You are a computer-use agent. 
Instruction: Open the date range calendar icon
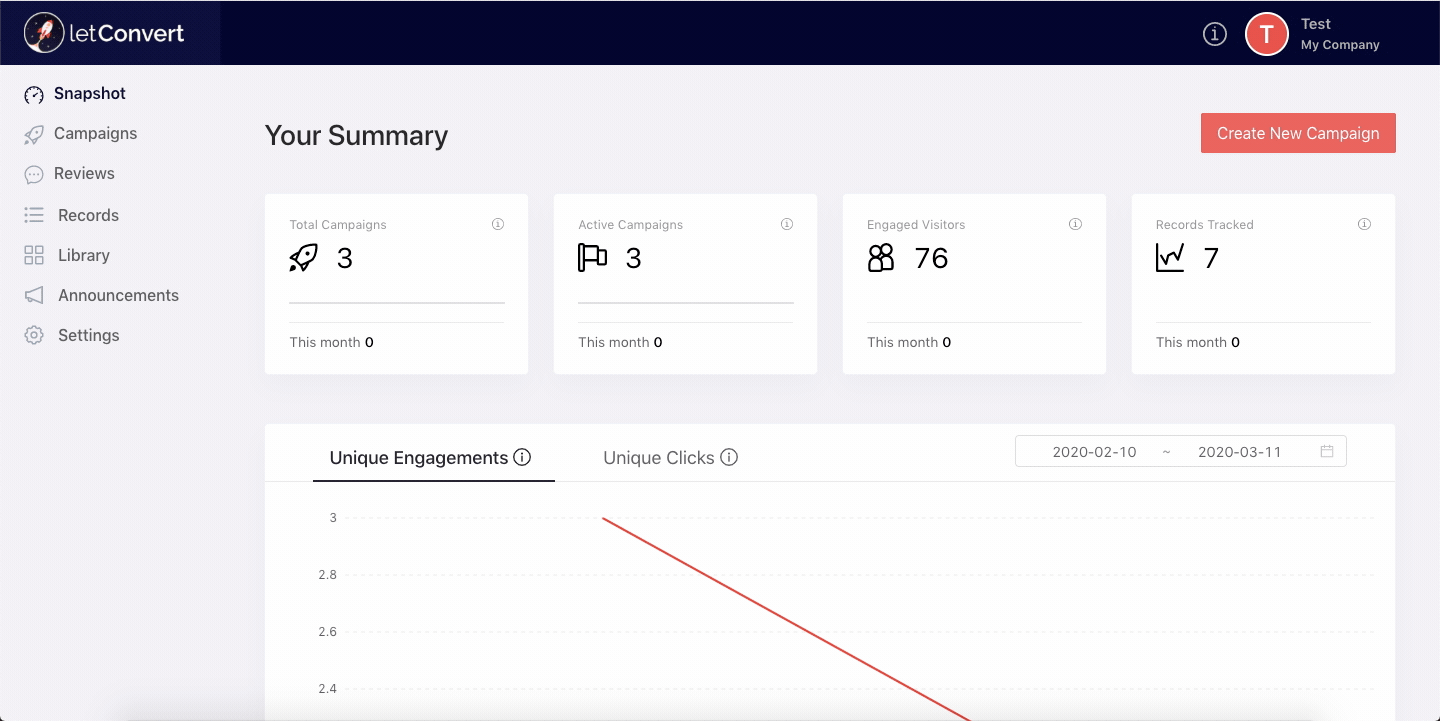coord(1327,451)
